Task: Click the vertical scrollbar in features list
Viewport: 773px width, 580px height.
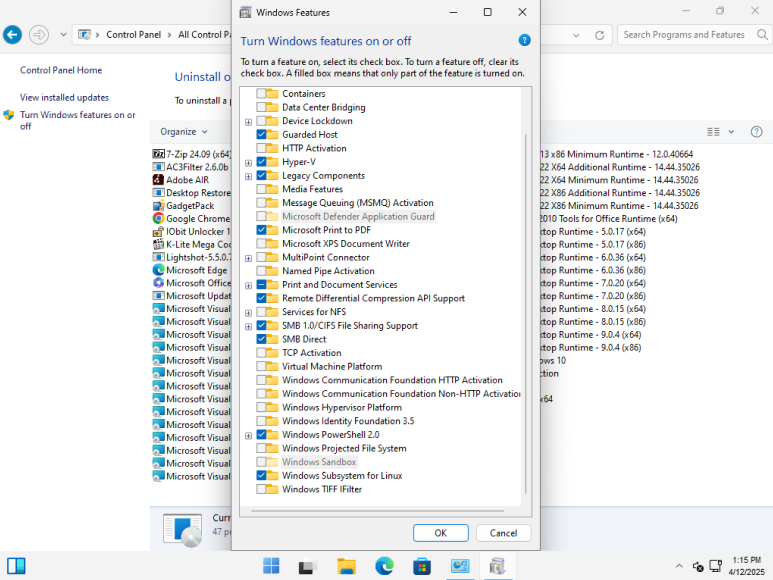Action: (x=526, y=313)
